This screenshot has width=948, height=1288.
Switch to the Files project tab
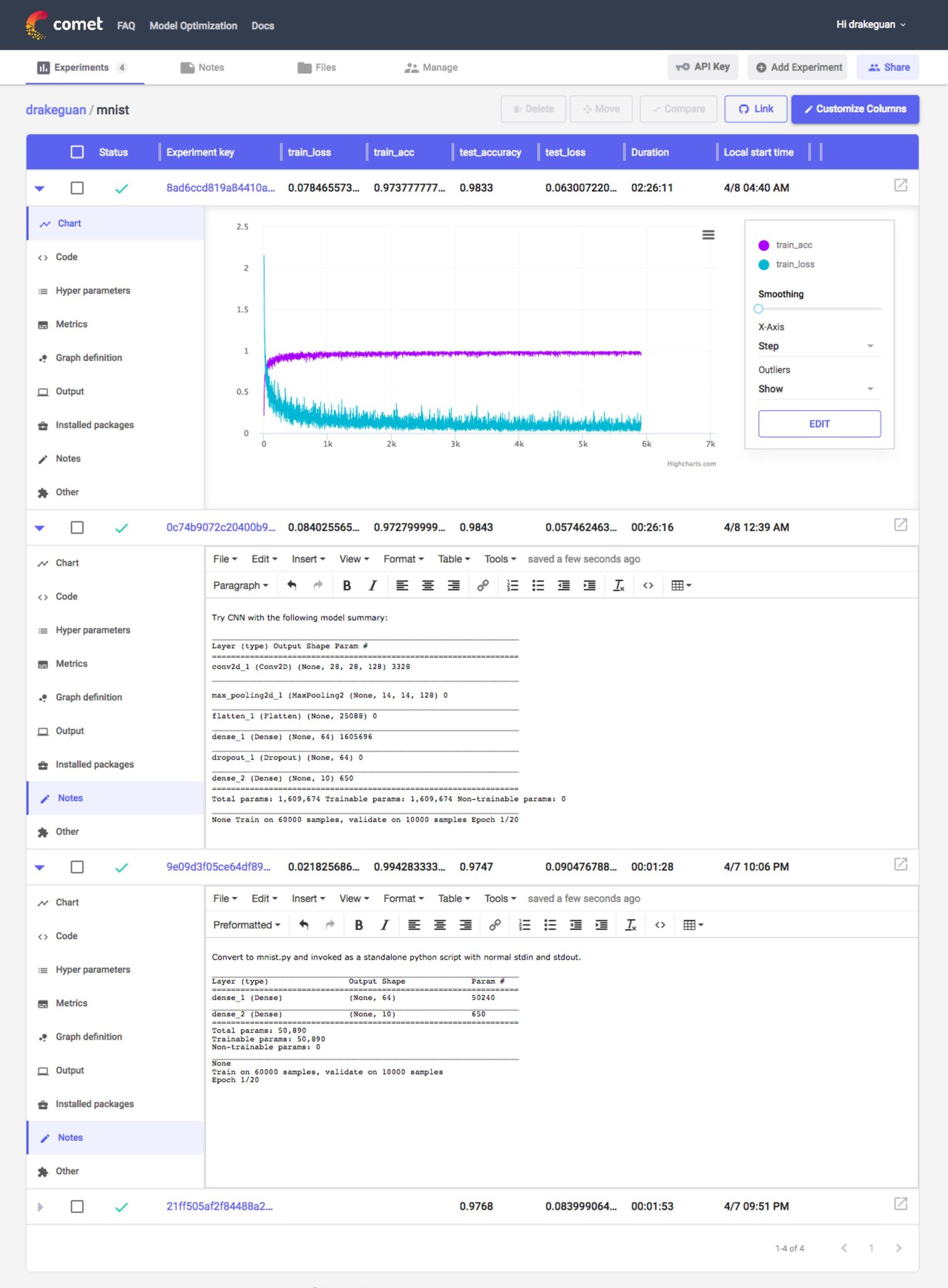pyautogui.click(x=317, y=67)
